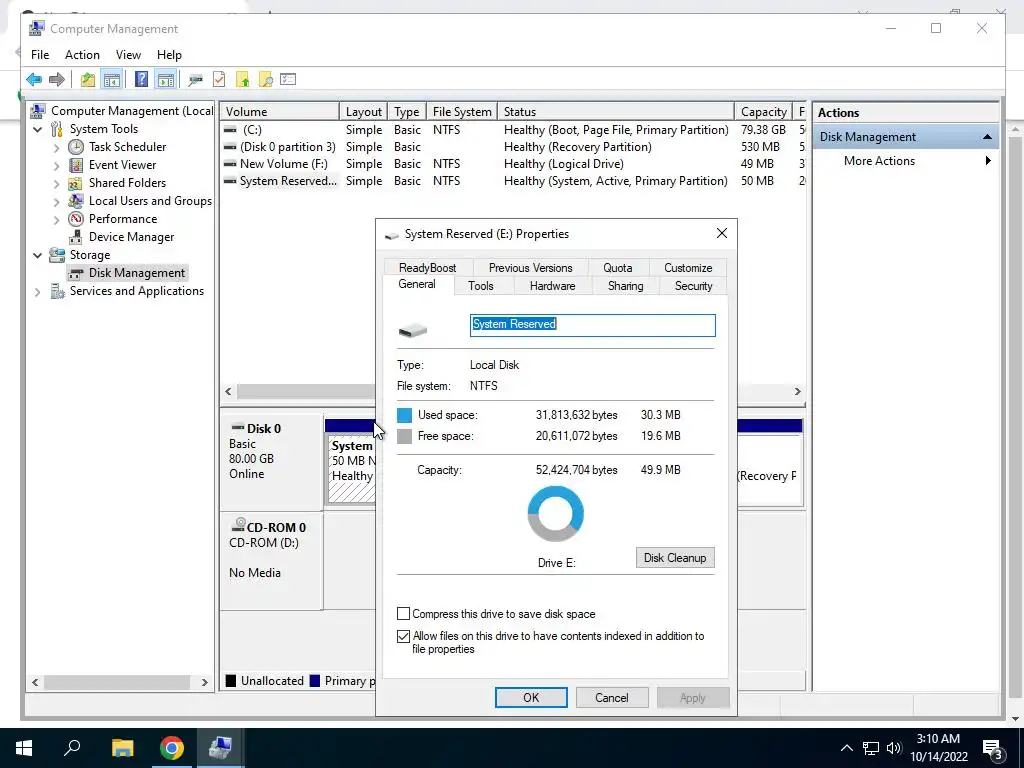This screenshot has width=1024, height=768.
Task: Launch Google Chrome from taskbar
Action: point(172,748)
